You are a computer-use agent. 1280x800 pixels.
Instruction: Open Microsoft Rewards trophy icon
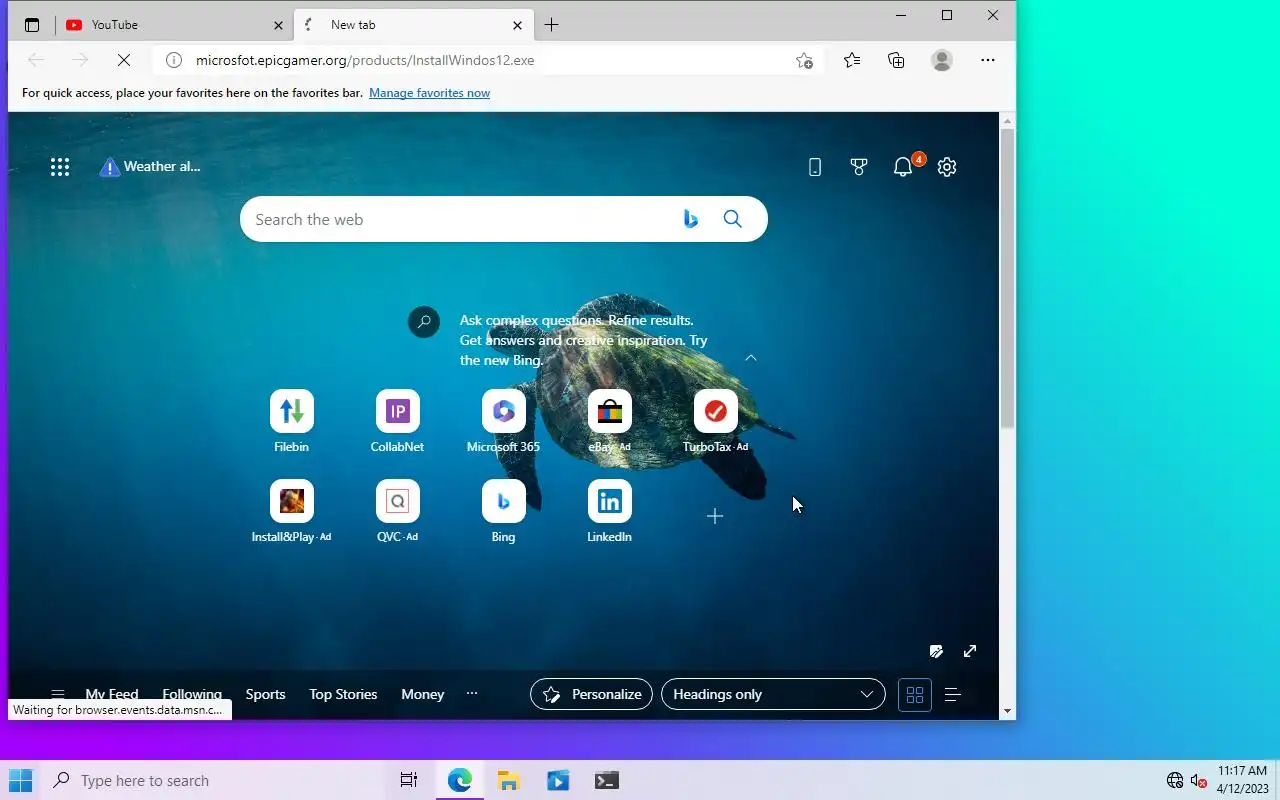[859, 167]
